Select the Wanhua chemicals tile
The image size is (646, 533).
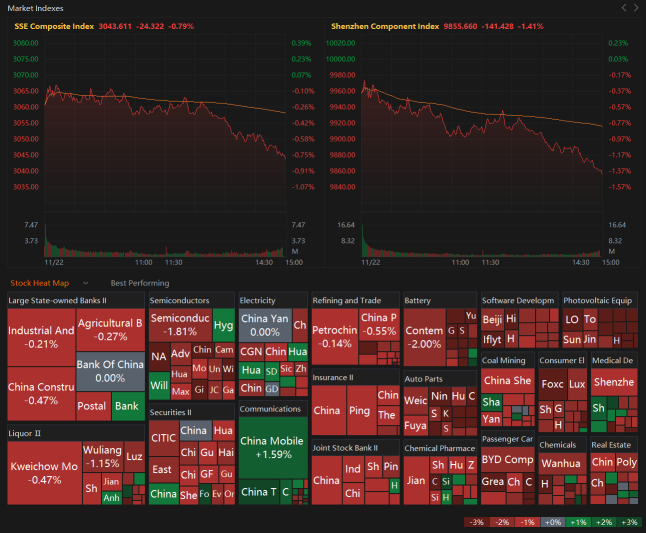pos(562,463)
